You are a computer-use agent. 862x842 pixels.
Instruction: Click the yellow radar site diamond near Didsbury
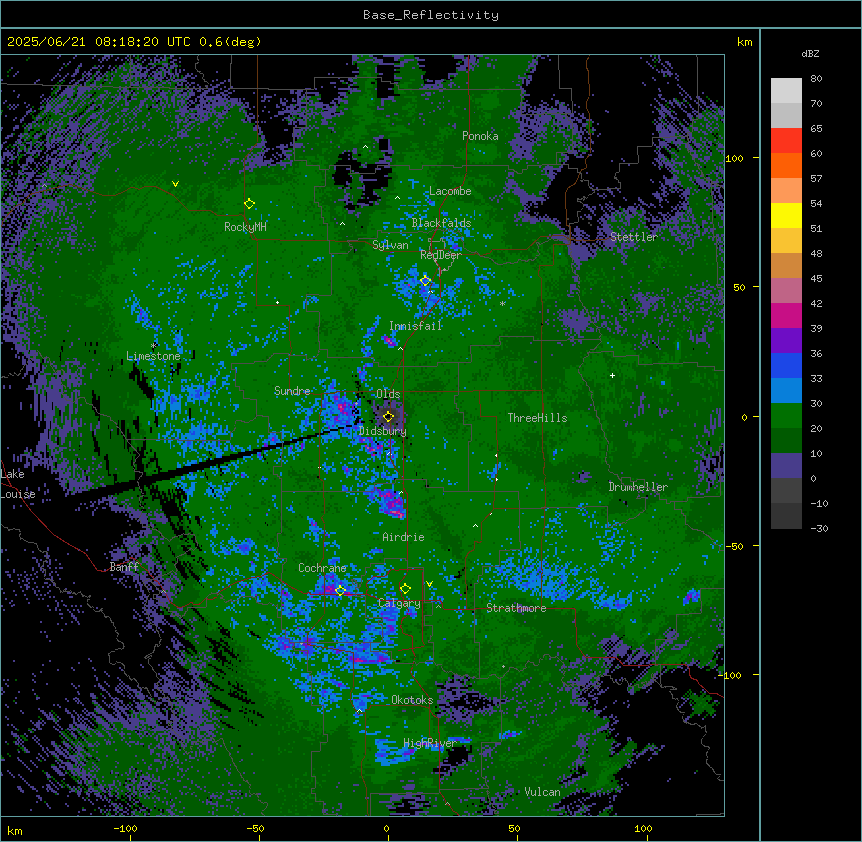pos(388,417)
